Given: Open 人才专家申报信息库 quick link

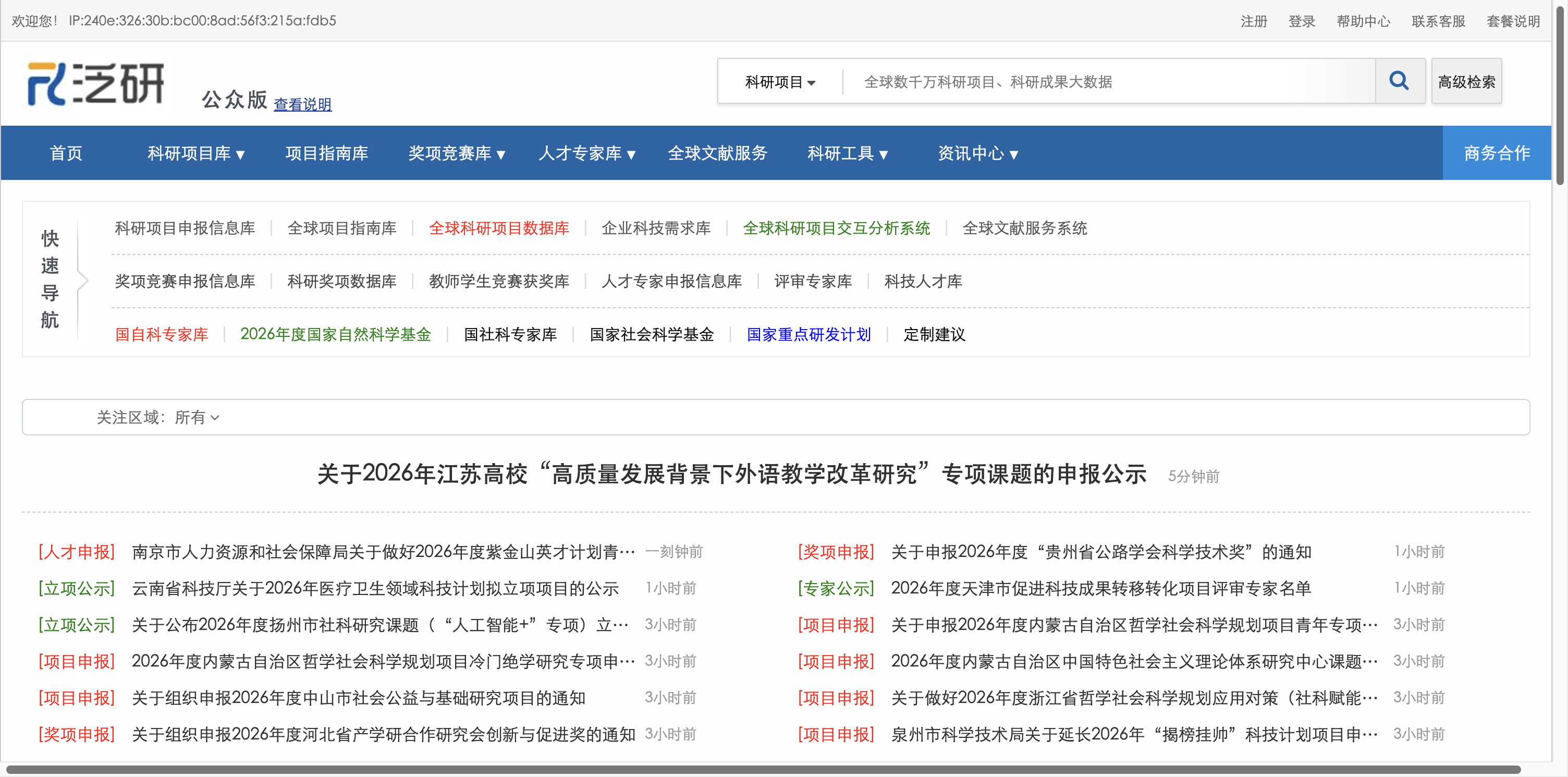Looking at the screenshot, I should (x=672, y=281).
